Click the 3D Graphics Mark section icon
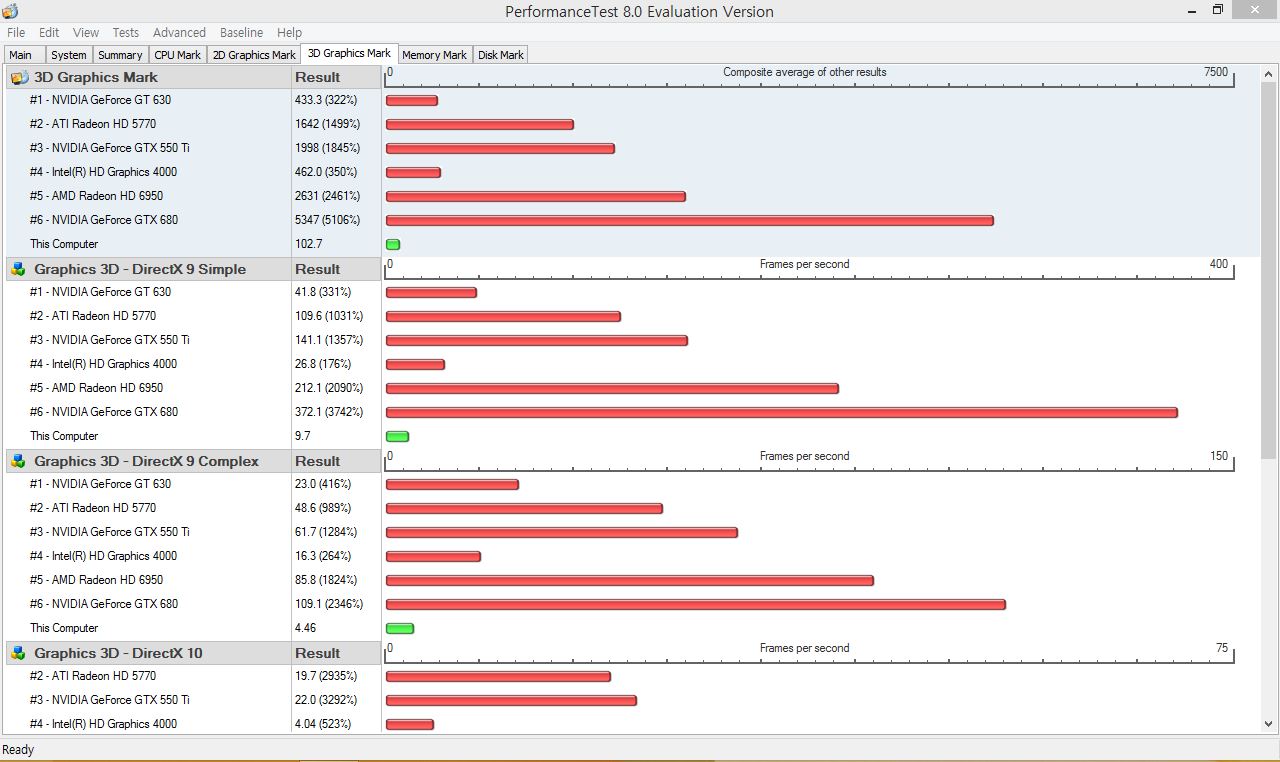Image resolution: width=1280 pixels, height=762 pixels. [19, 77]
